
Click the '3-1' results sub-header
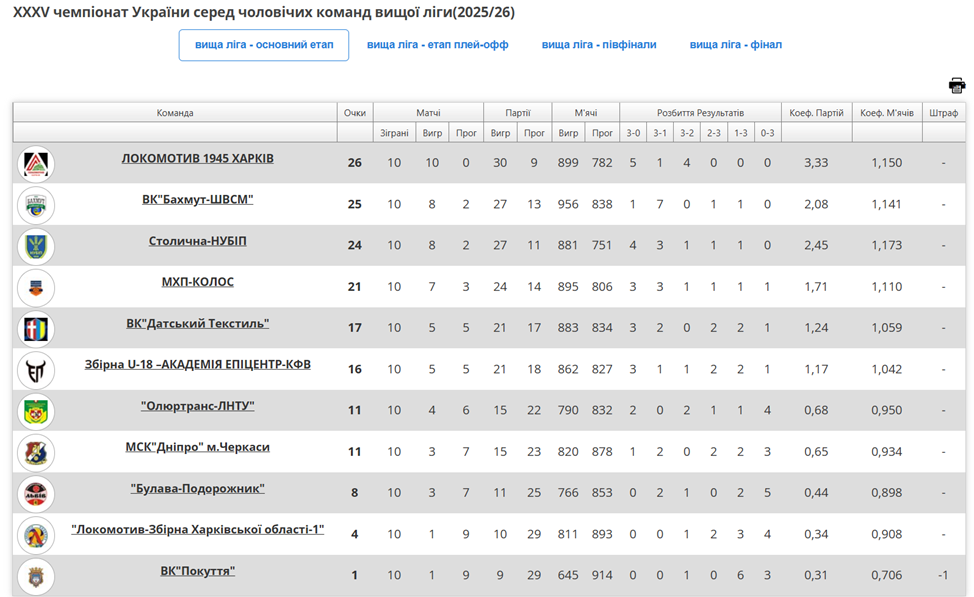pos(660,132)
